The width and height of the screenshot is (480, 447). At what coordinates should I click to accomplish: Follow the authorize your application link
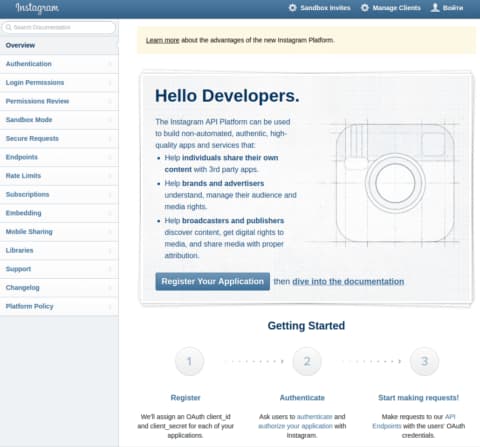(295, 426)
